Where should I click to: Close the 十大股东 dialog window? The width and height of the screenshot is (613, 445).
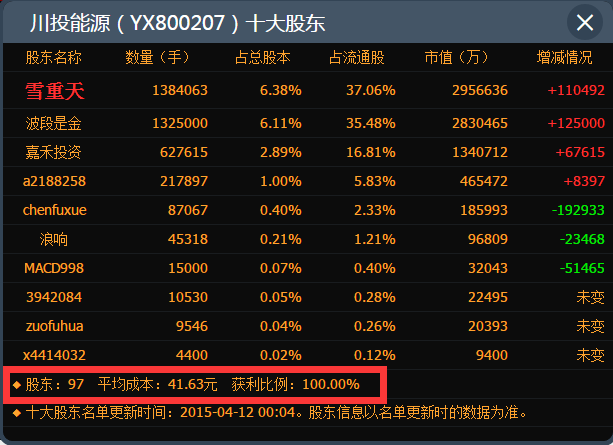click(583, 22)
